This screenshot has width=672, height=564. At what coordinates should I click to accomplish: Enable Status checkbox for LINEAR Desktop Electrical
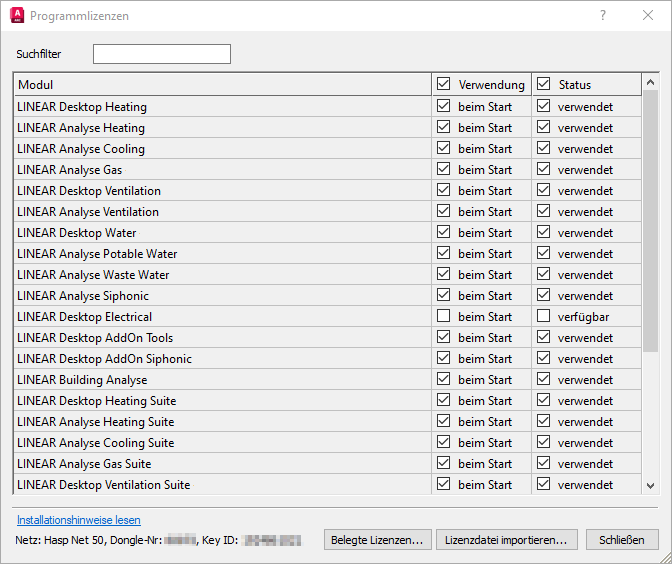(x=543, y=315)
